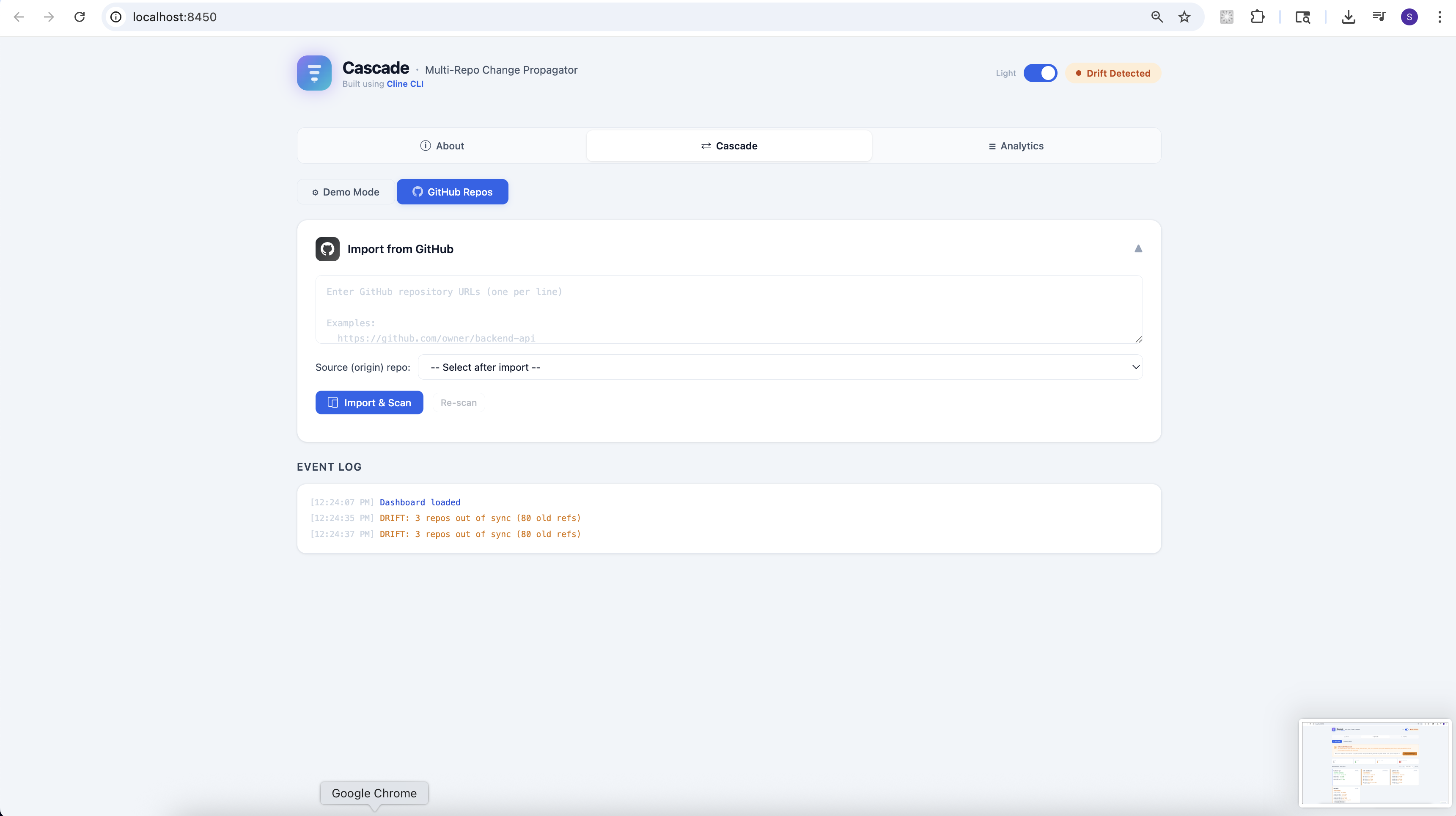Screen dimensions: 1456x816
Task: Reload the page with refresh icon
Action: (80, 17)
